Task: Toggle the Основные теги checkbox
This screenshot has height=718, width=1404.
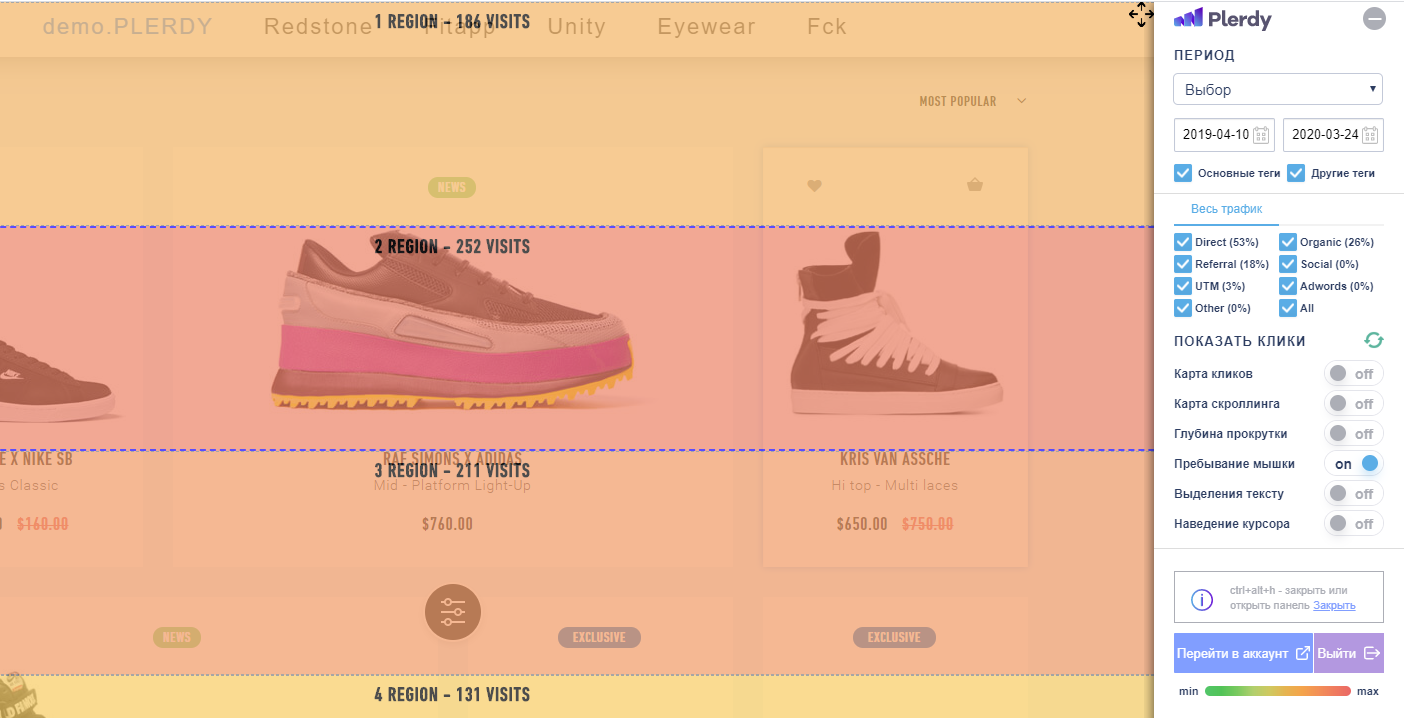Action: click(x=1183, y=173)
